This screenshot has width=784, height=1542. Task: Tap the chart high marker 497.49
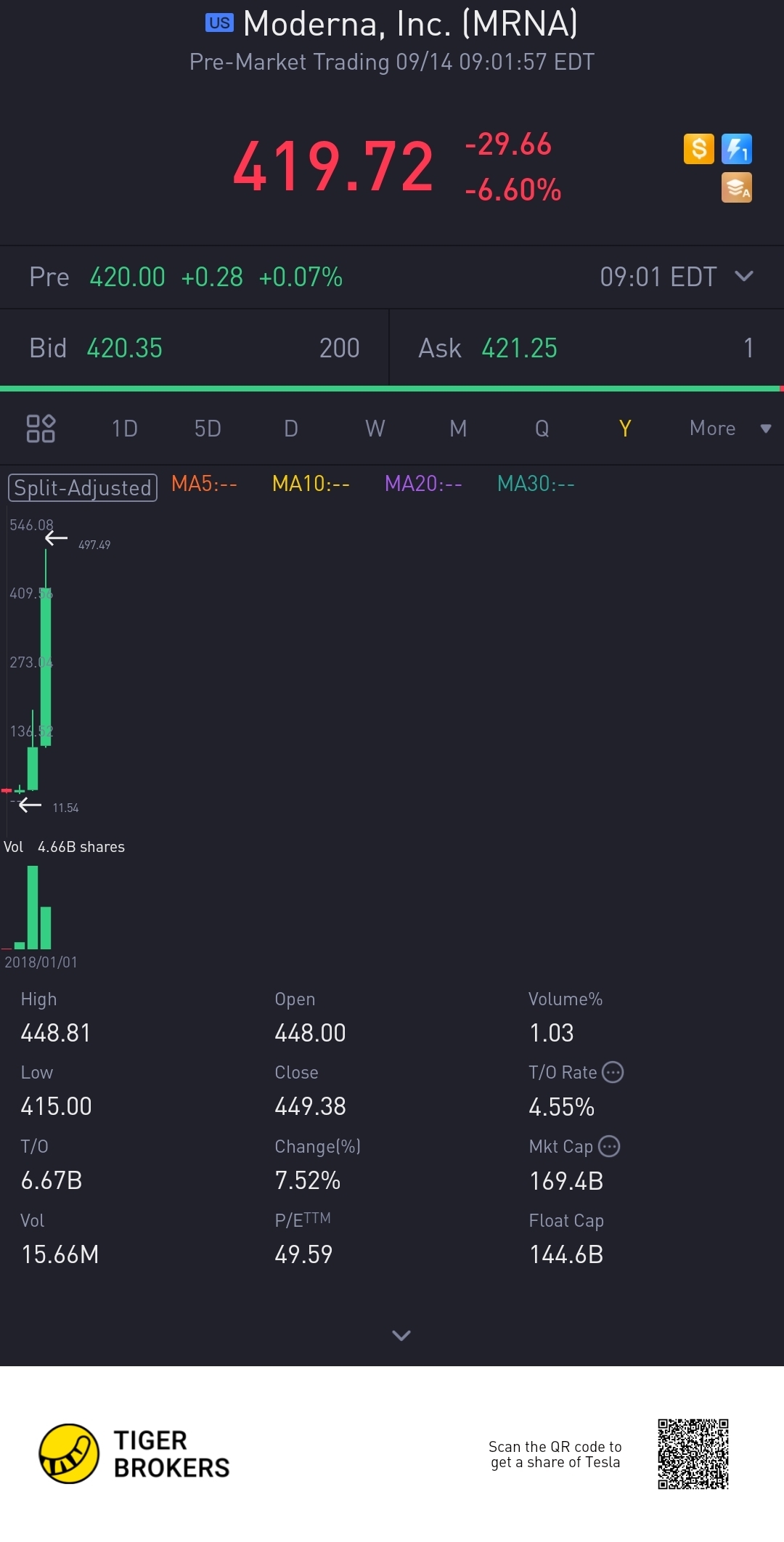(x=94, y=545)
